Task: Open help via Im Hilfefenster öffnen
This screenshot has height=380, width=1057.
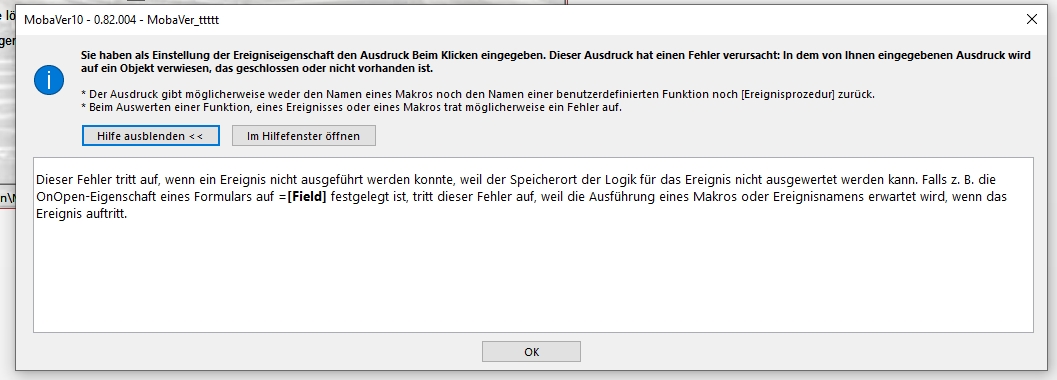Action: point(303,135)
